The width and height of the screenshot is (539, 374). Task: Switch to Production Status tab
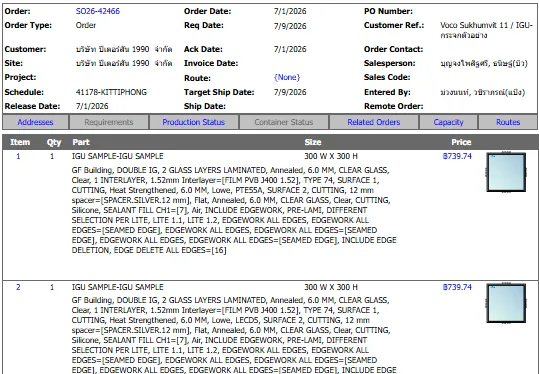pyautogui.click(x=194, y=122)
